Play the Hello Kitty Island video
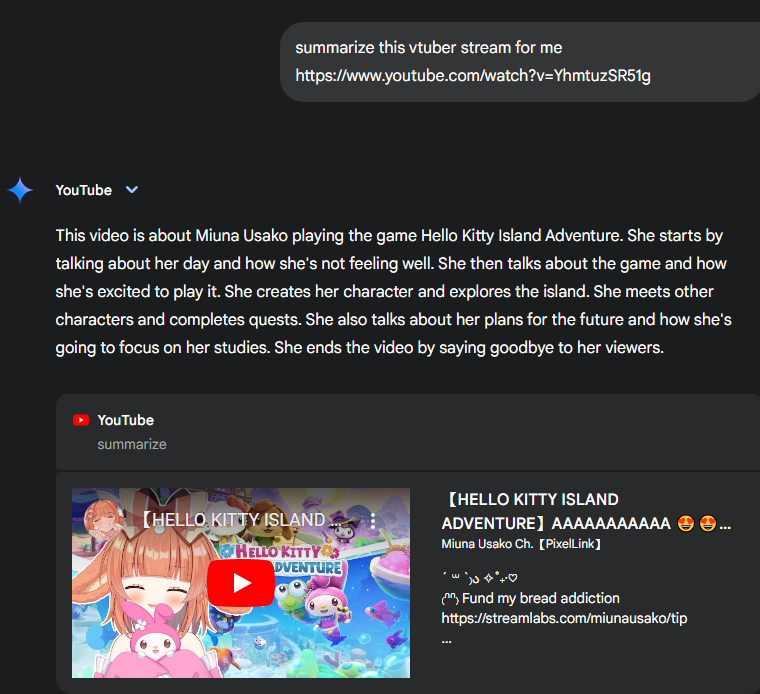Screen dimensions: 760x694 click(x=241, y=583)
